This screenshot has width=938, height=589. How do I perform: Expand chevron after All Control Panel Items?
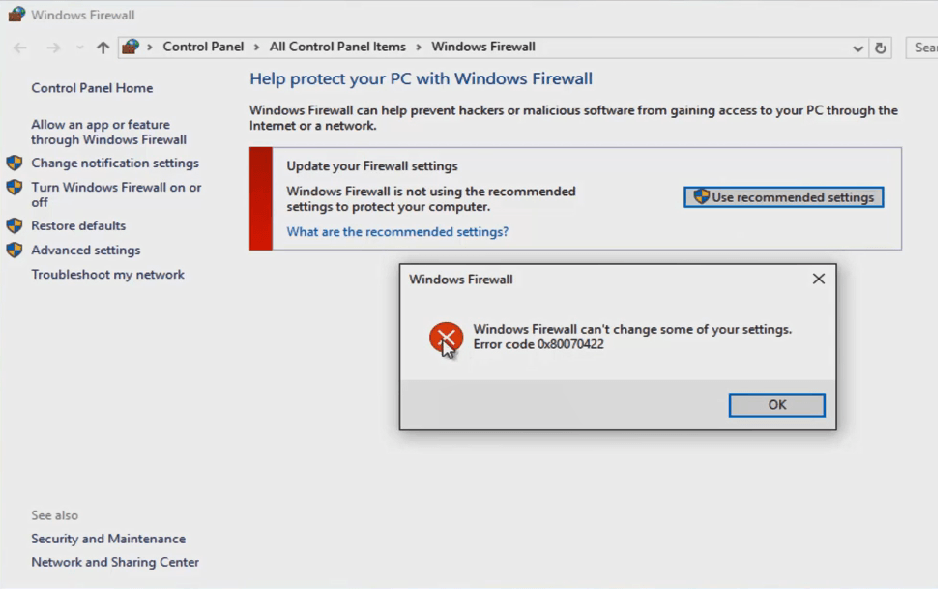point(418,47)
